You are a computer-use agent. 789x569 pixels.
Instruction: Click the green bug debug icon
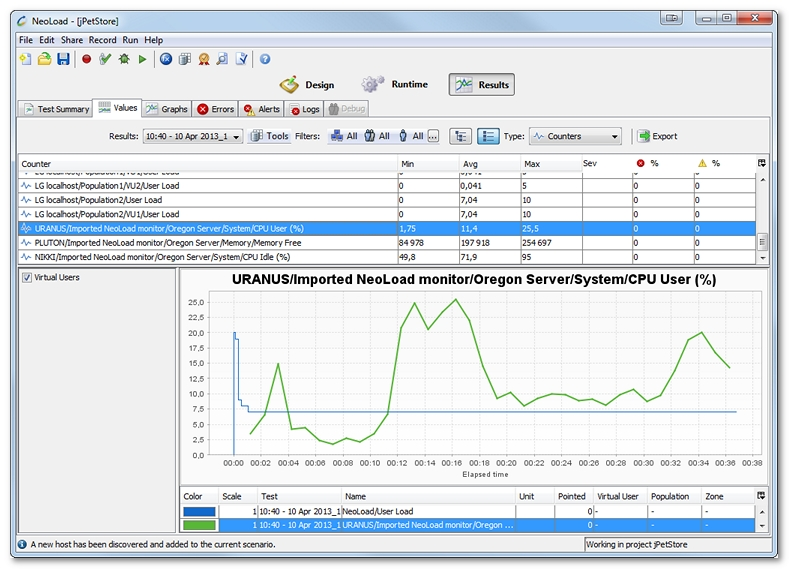[x=124, y=60]
